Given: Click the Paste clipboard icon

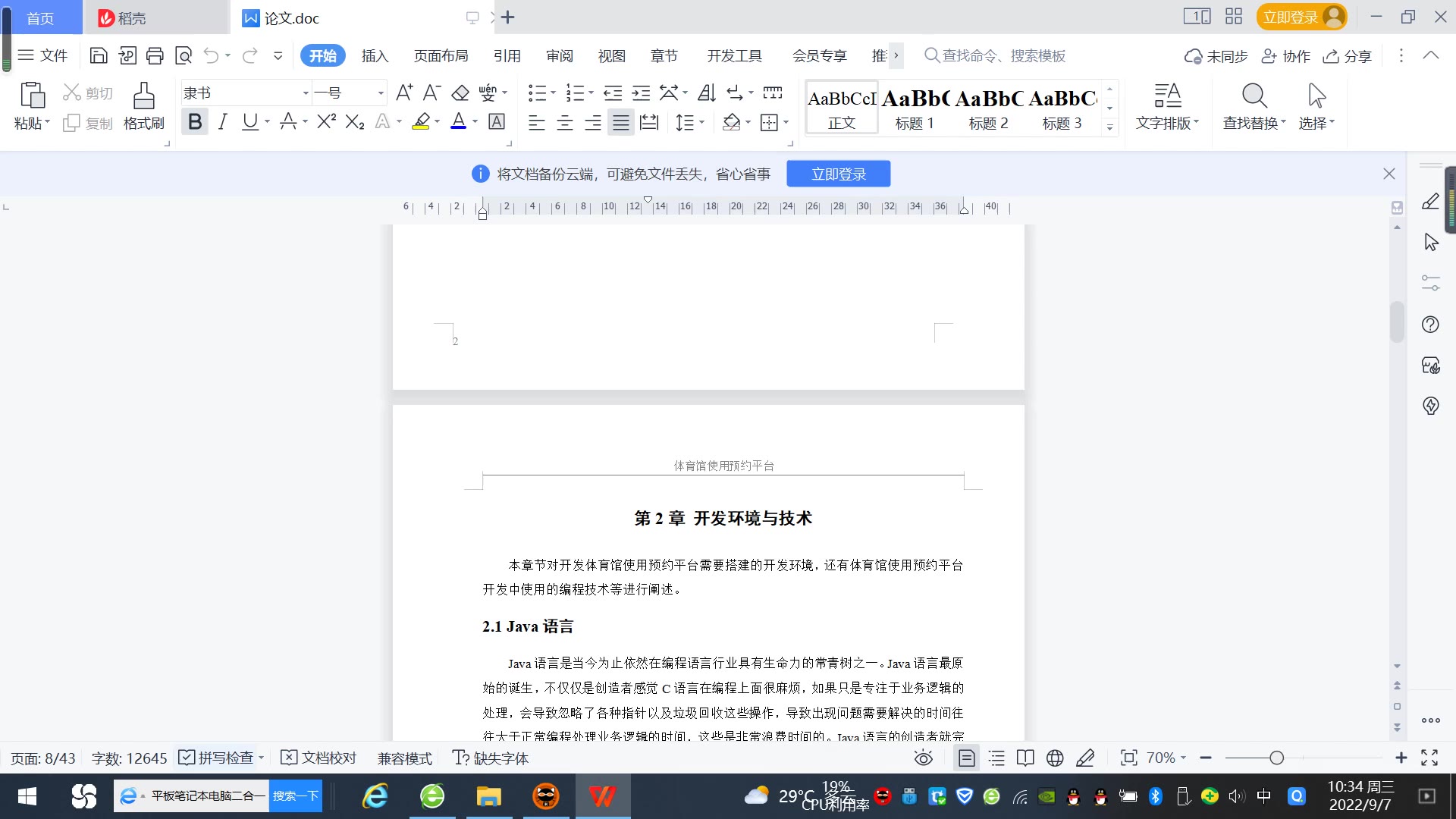Looking at the screenshot, I should (x=32, y=96).
